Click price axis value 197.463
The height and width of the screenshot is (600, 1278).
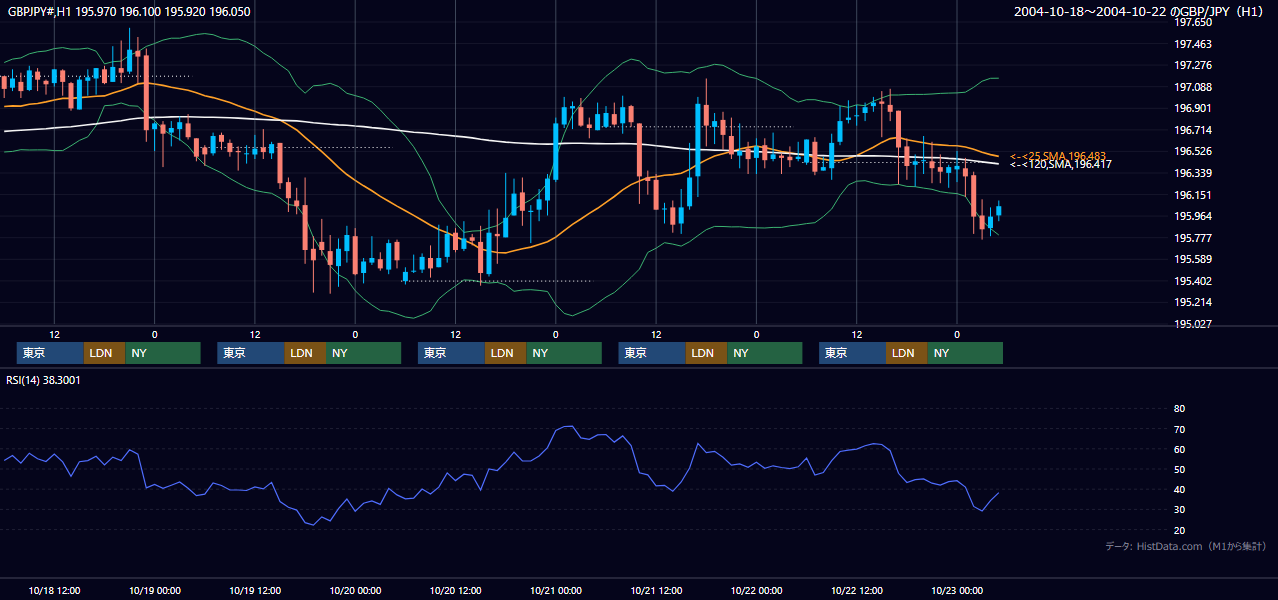pos(1193,44)
